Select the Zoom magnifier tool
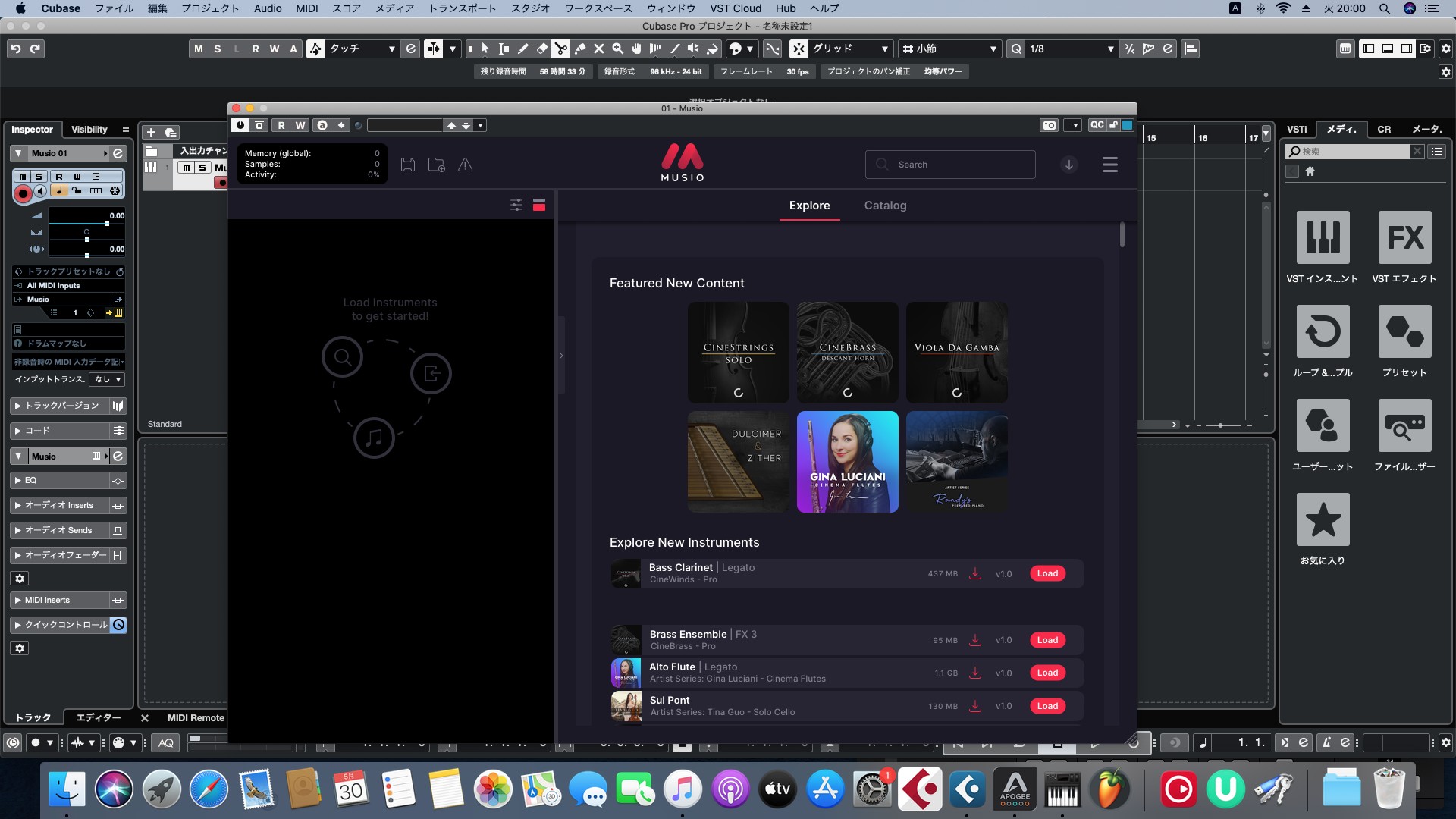The width and height of the screenshot is (1456, 819). tap(618, 49)
